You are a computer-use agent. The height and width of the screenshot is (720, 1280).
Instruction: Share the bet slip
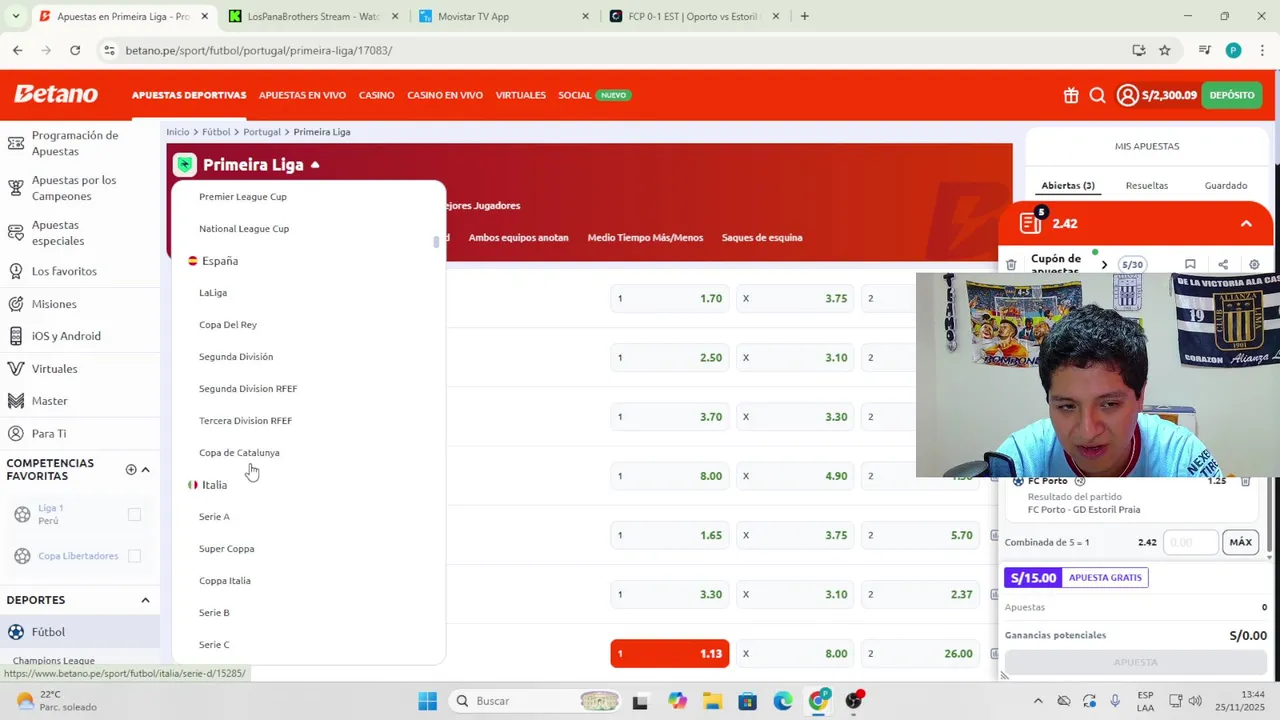point(1223,265)
